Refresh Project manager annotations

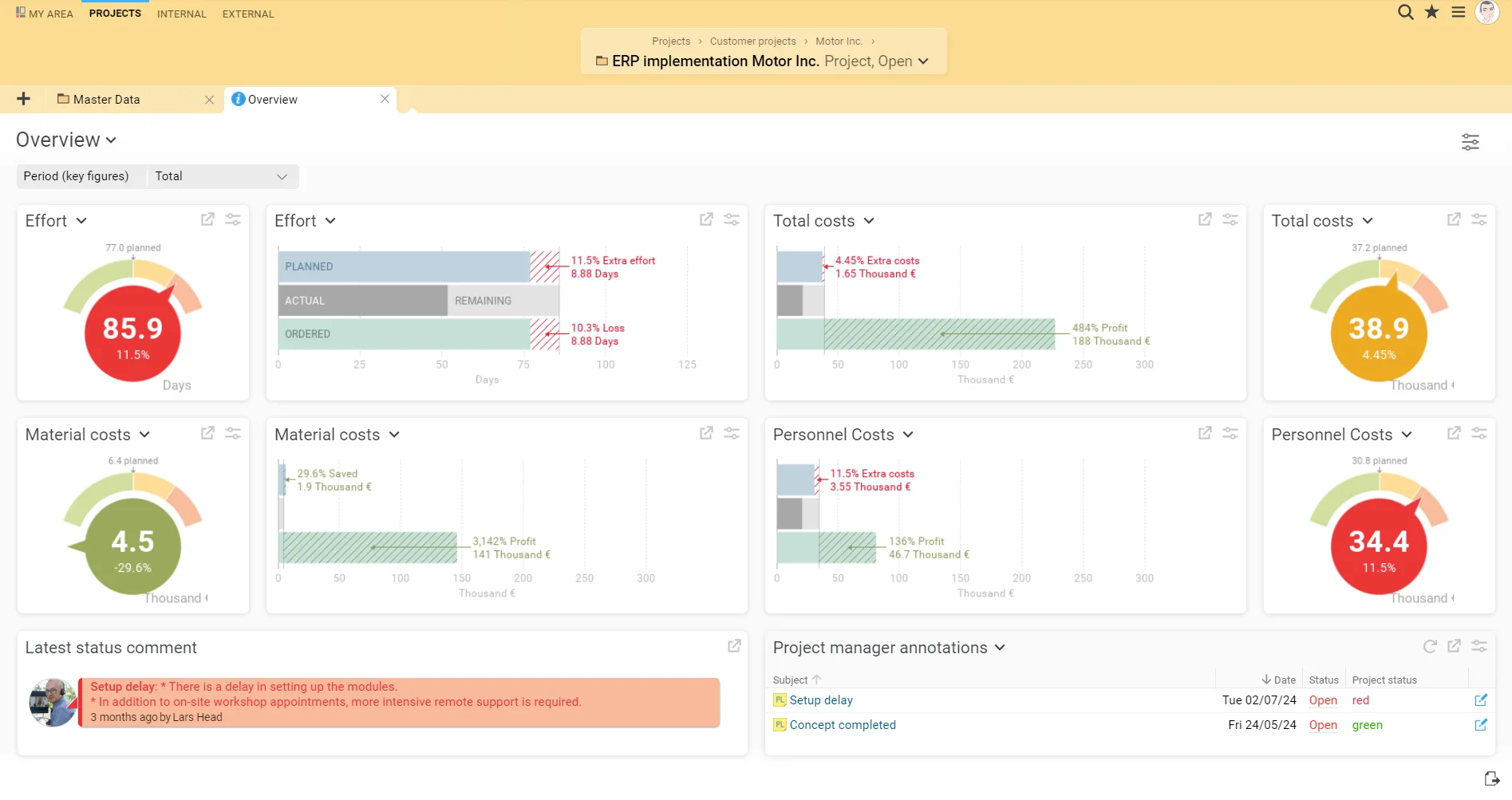pos(1429,647)
